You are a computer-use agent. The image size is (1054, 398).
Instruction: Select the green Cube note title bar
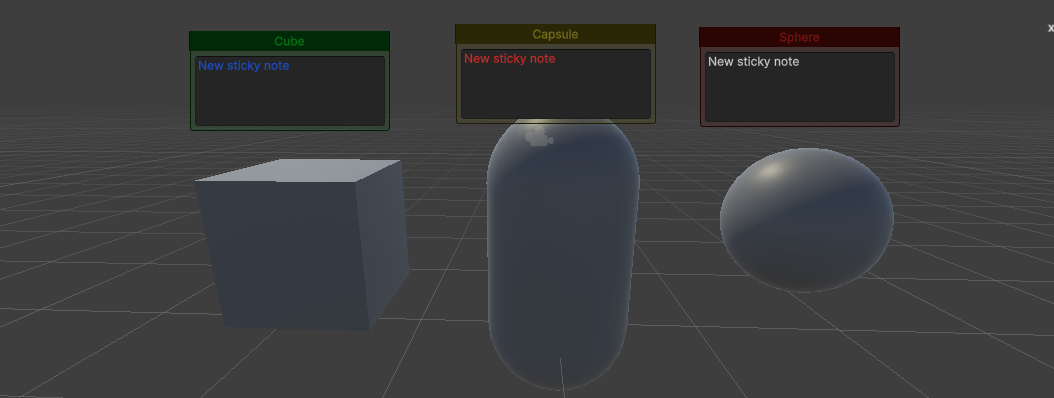[289, 41]
